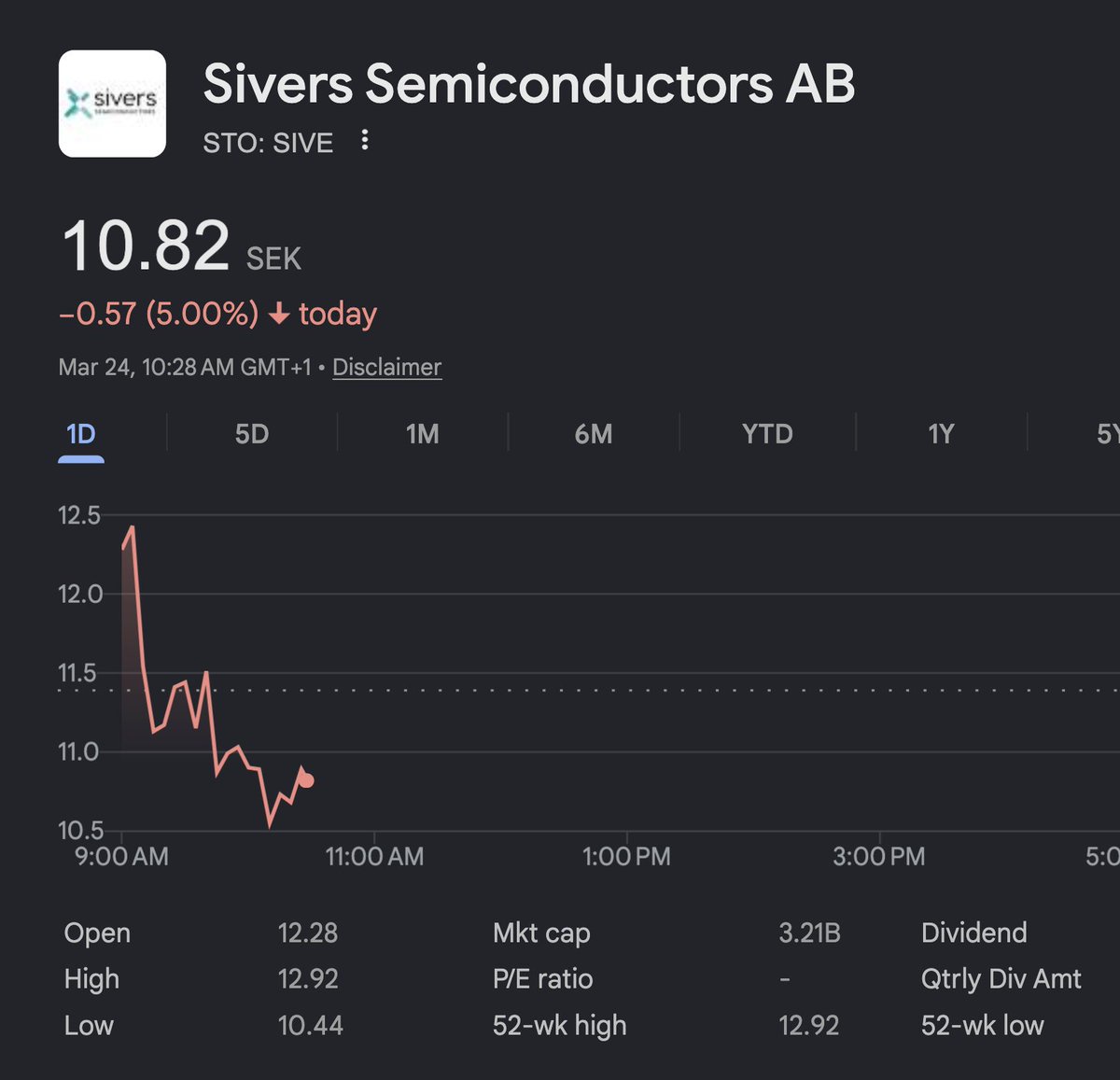Select the YTD chart range tab
The width and height of the screenshot is (1120, 1080).
click(x=767, y=434)
